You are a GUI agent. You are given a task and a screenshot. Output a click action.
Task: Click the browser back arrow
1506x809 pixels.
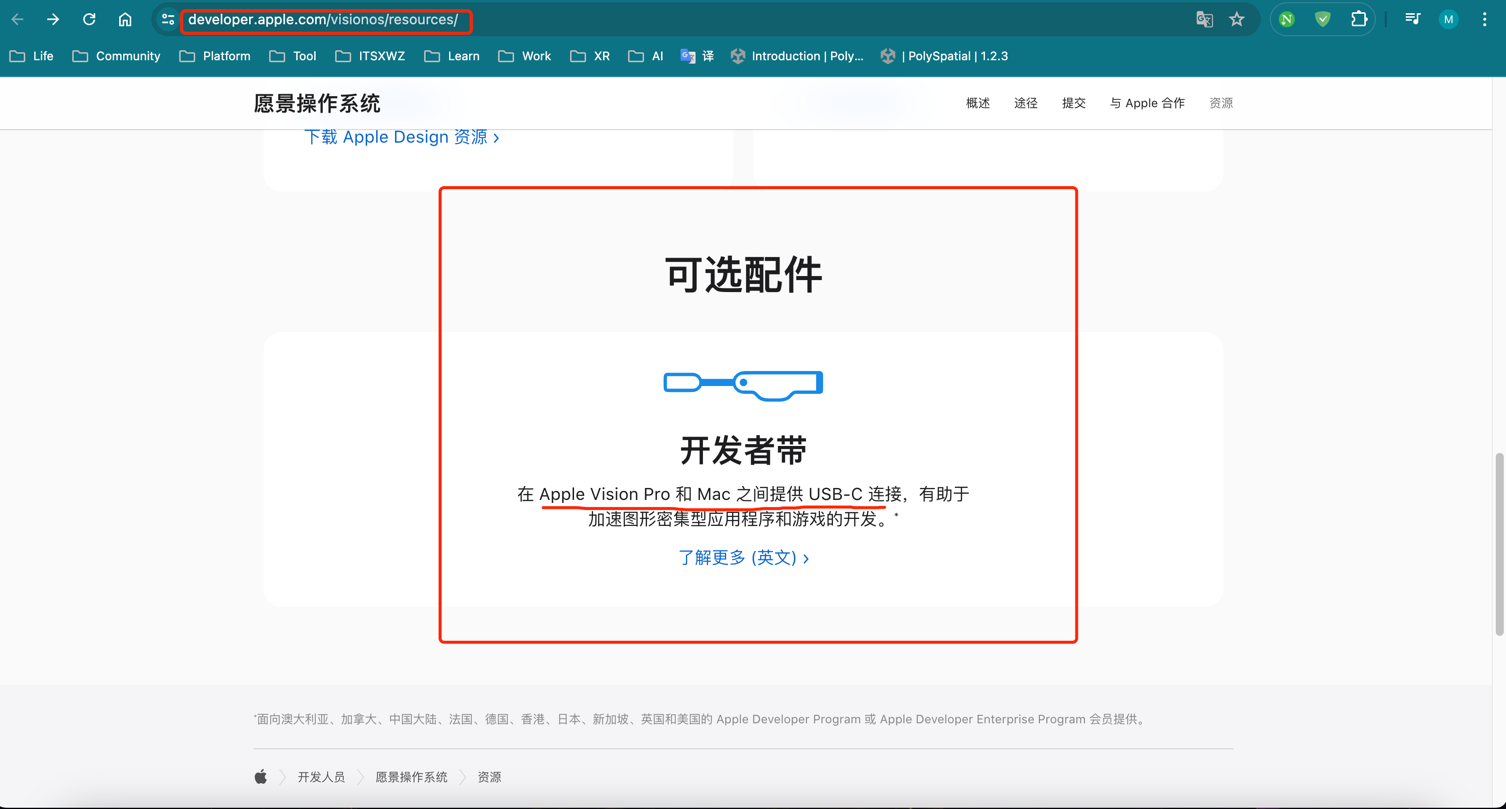(18, 20)
